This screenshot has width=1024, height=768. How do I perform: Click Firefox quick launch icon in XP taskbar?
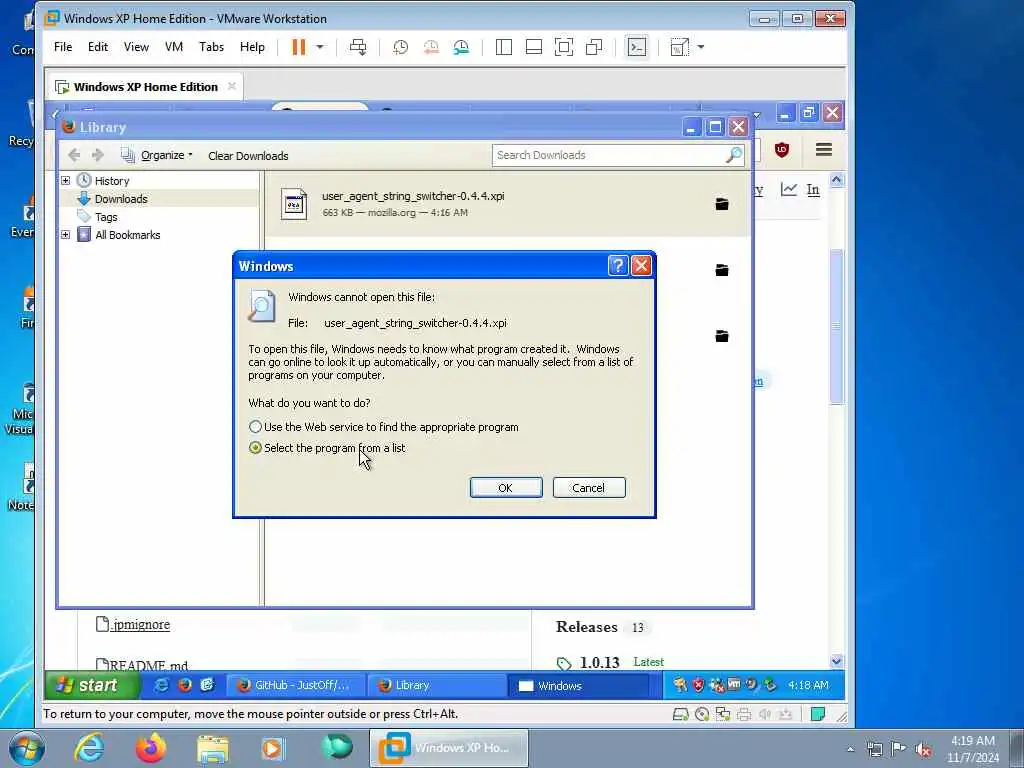[185, 685]
